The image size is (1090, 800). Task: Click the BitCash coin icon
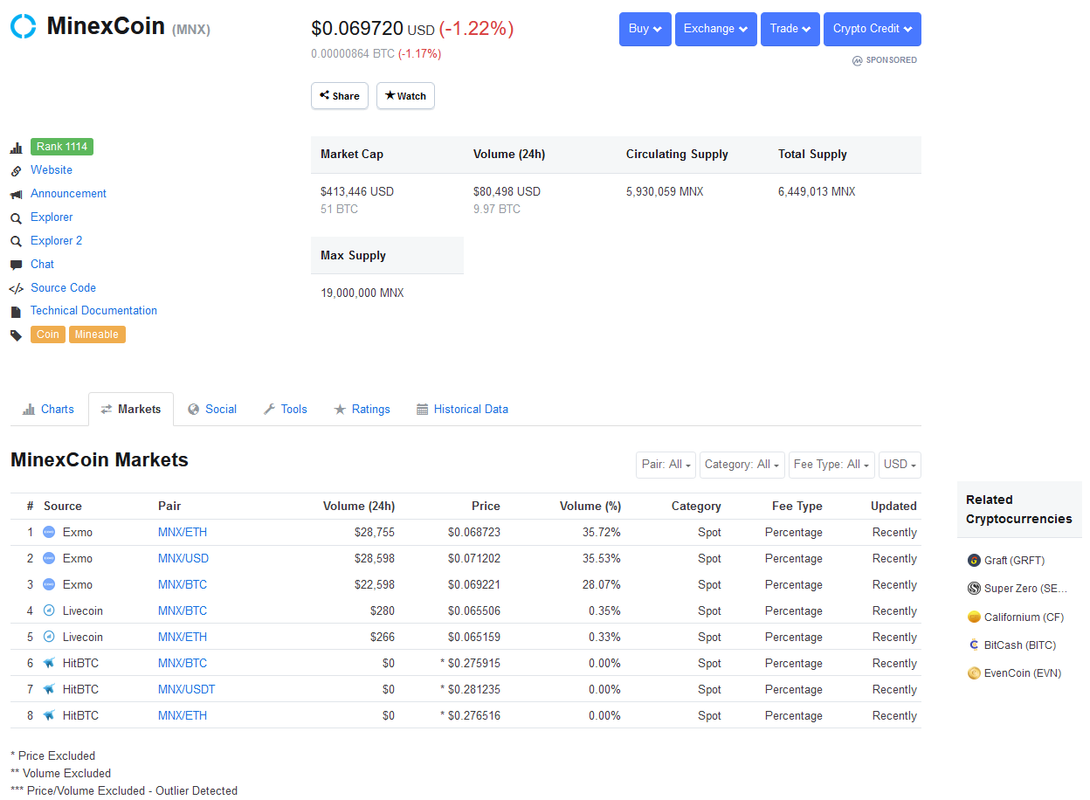coord(974,645)
